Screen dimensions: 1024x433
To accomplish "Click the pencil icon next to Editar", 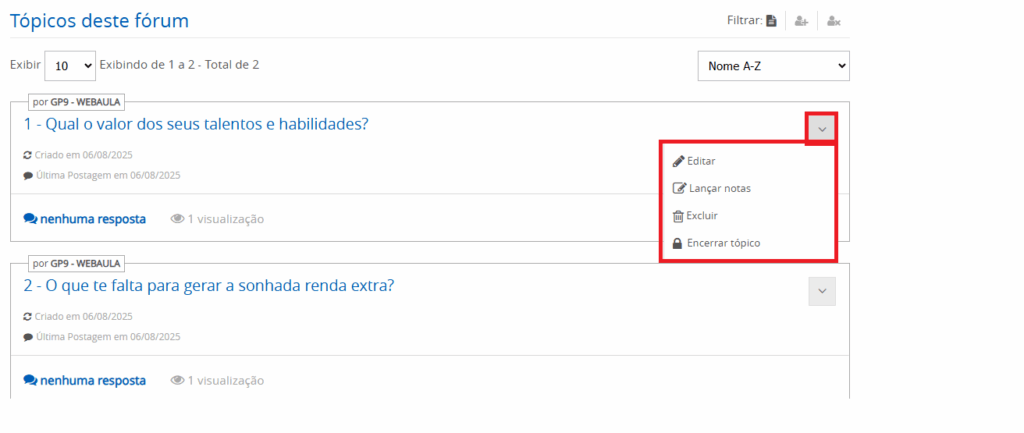I will (x=678, y=161).
